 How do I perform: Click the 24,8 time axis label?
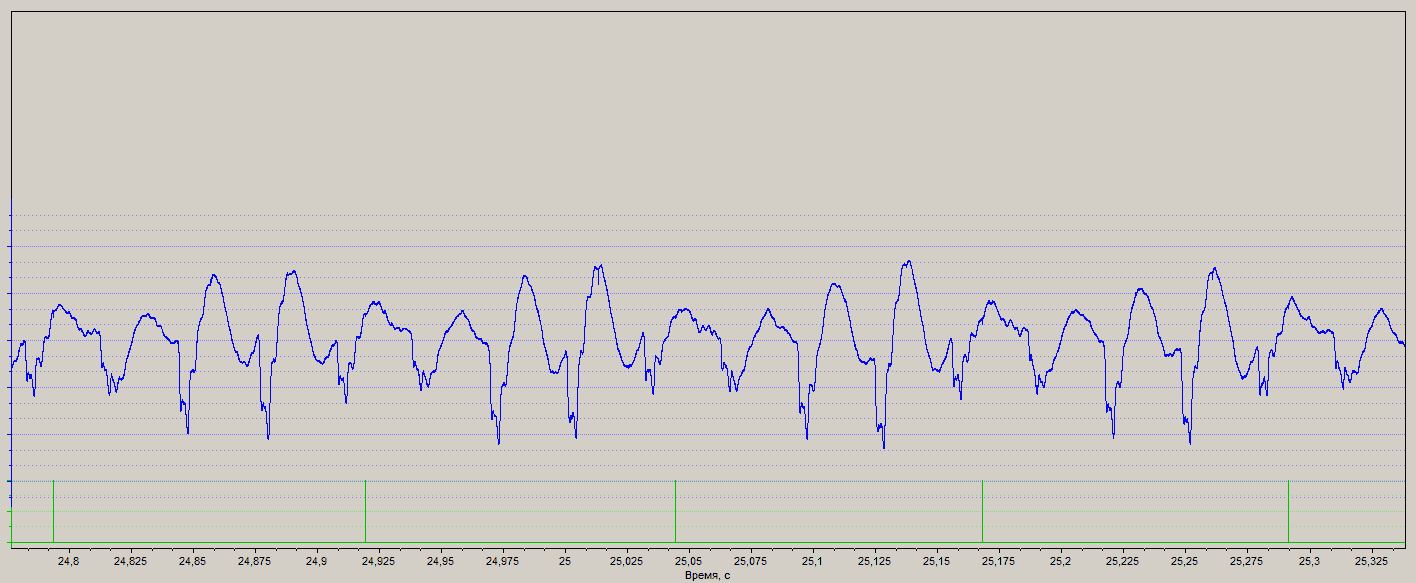coord(68,561)
